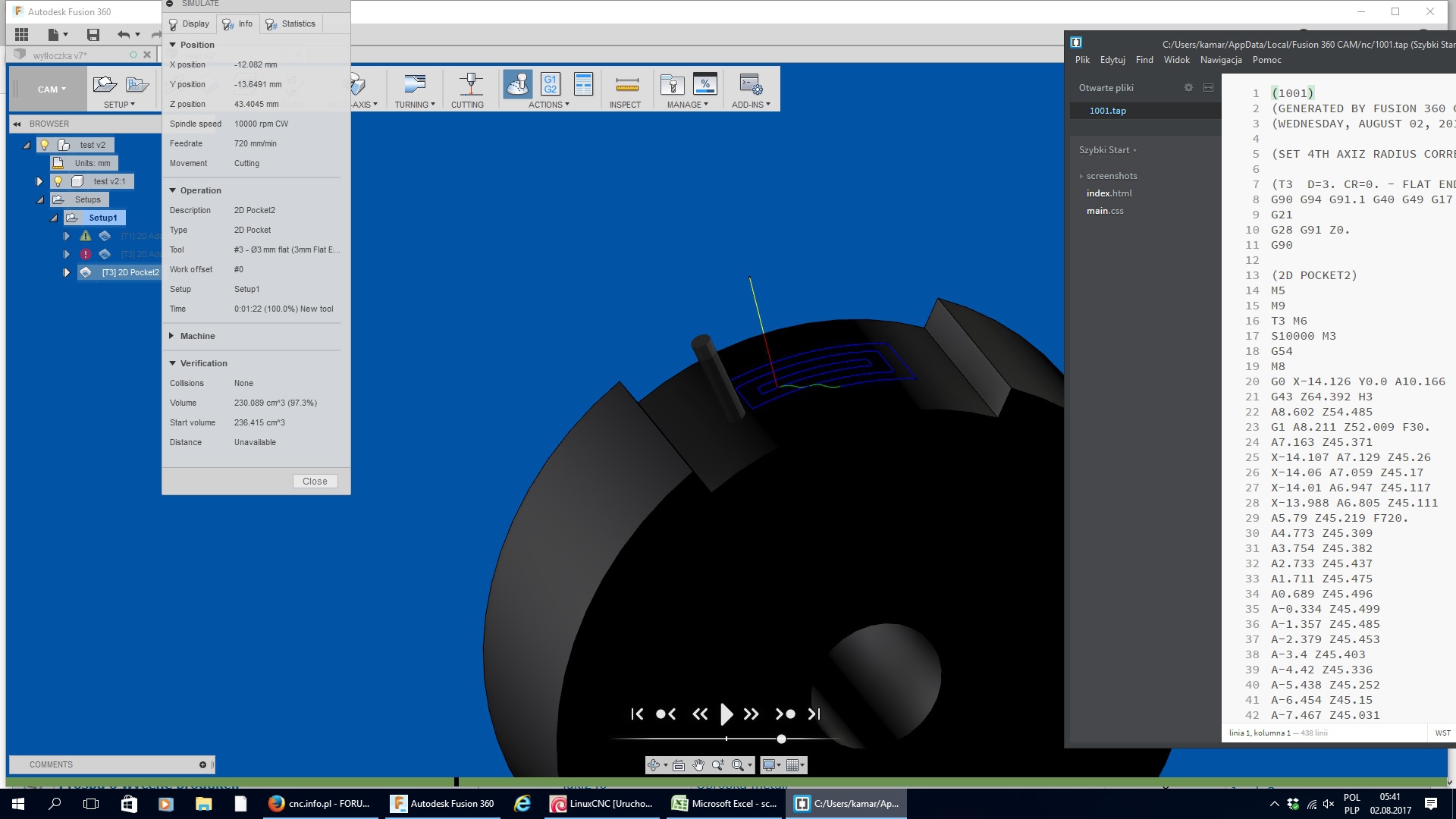Go to next operation in simulation
Screen dimensions: 1456x819
[x=786, y=714]
